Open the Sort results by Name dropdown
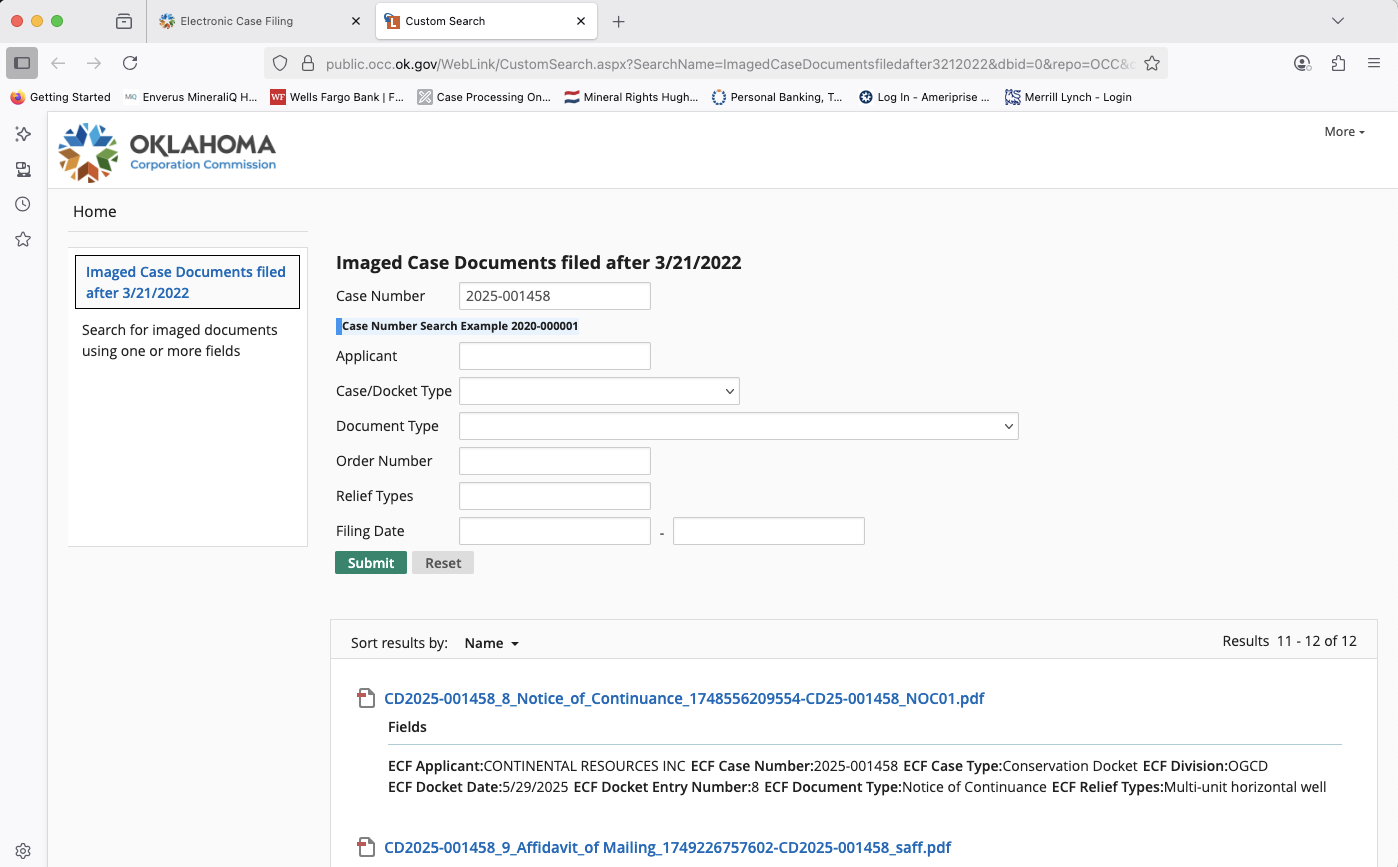This screenshot has height=867, width=1398. tap(492, 643)
